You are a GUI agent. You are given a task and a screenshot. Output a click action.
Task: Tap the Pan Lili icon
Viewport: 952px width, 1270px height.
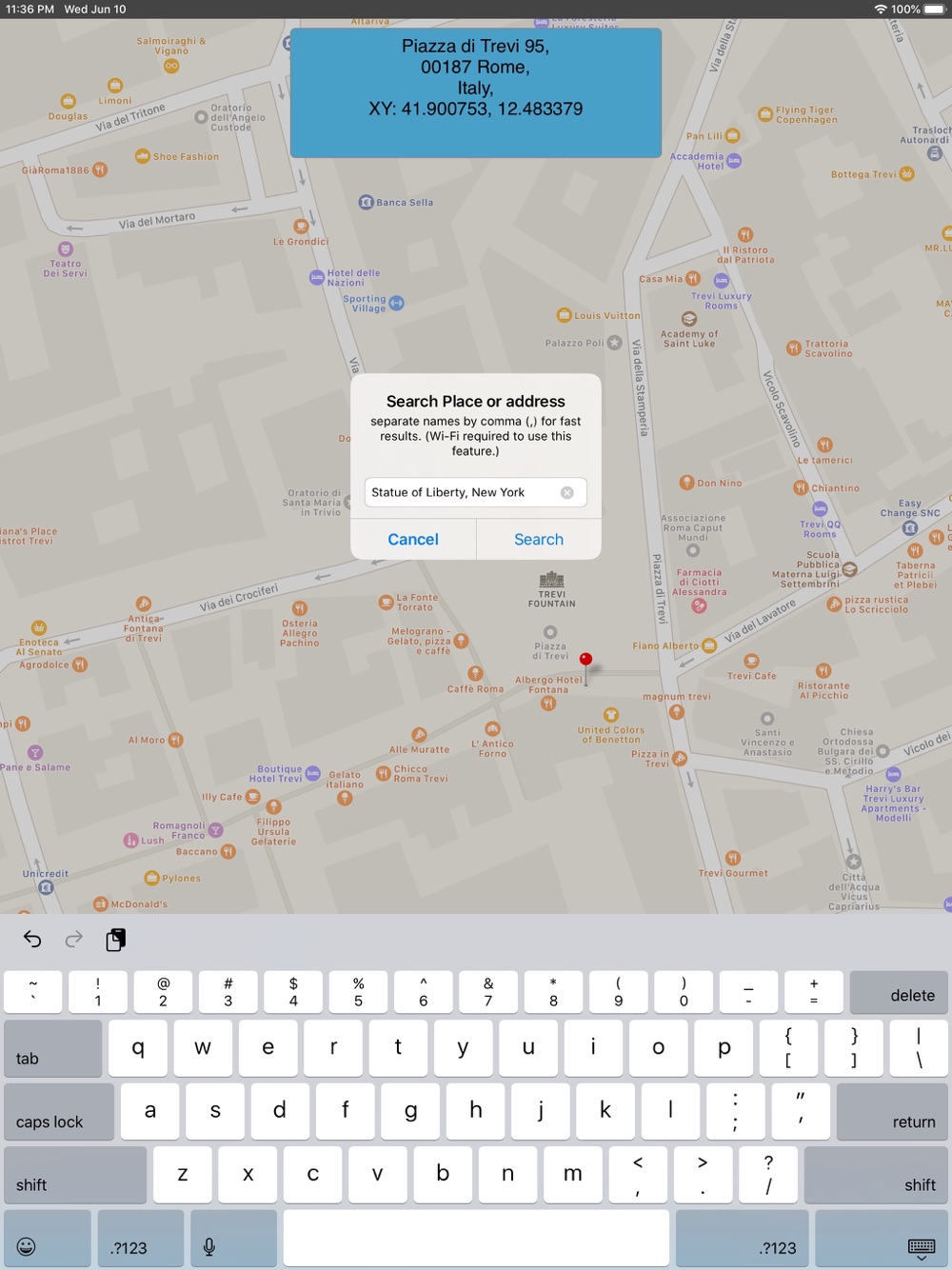[x=732, y=135]
